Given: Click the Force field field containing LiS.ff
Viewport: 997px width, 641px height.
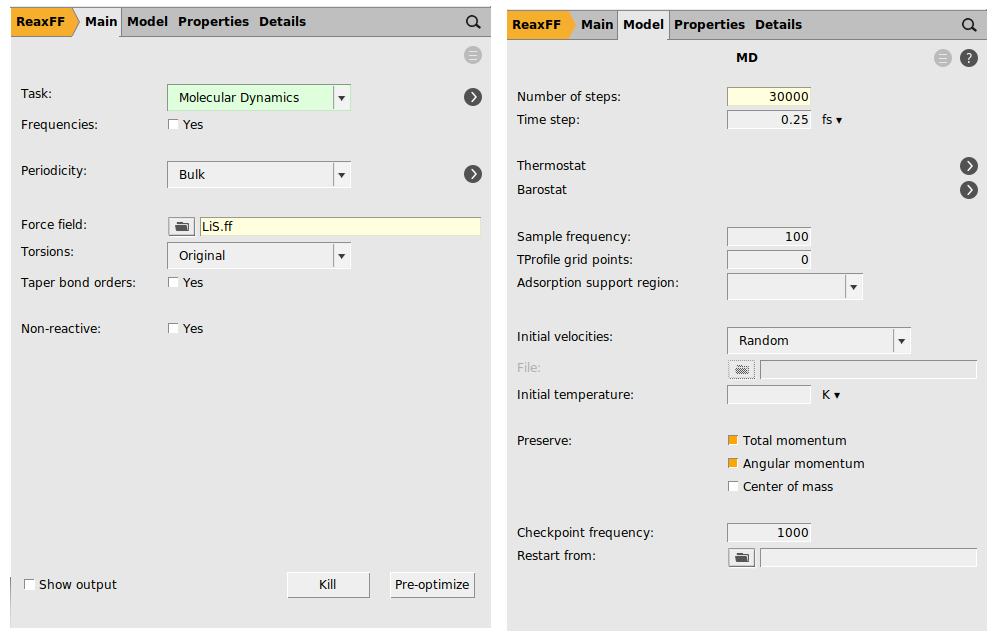Looking at the screenshot, I should (x=340, y=226).
